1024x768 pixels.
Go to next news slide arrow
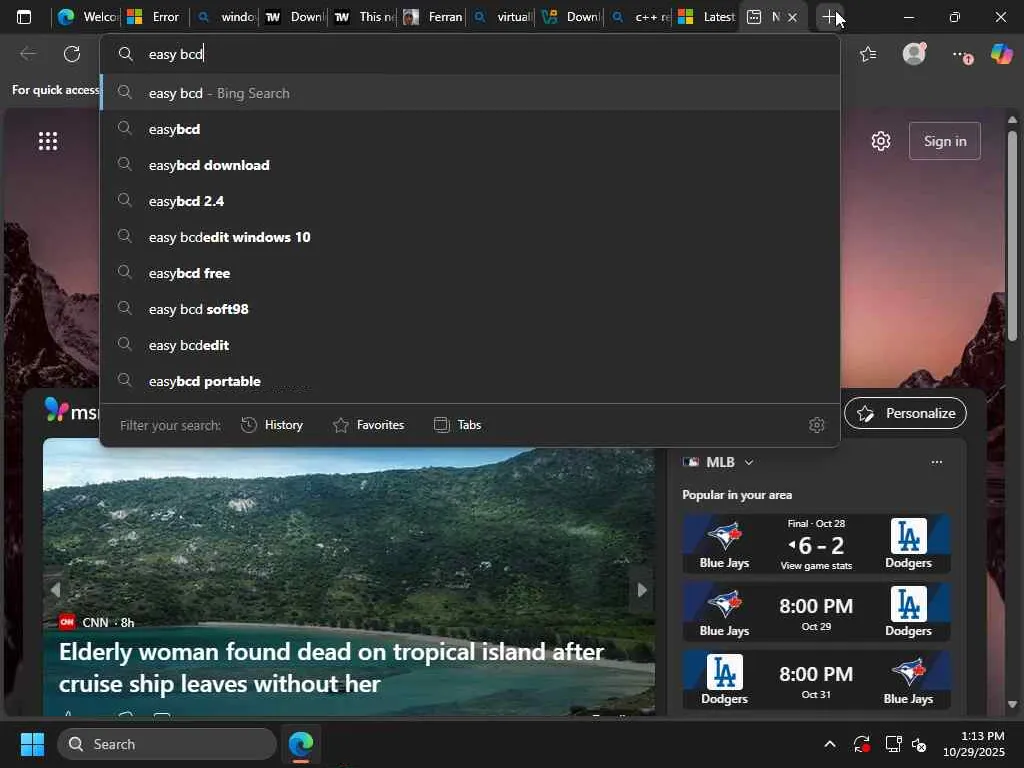(642, 590)
